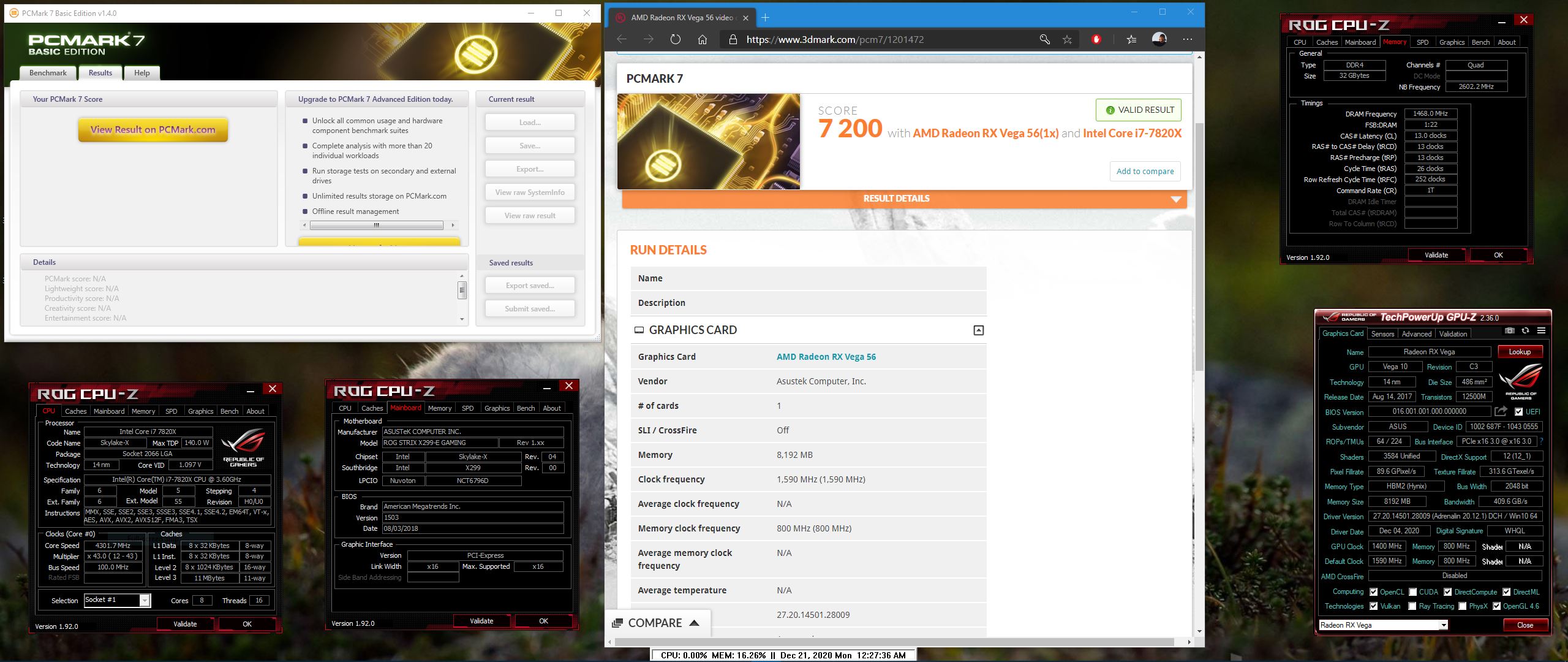1568x662 pixels.
Task: Click the browser forward arrow
Action: click(648, 39)
